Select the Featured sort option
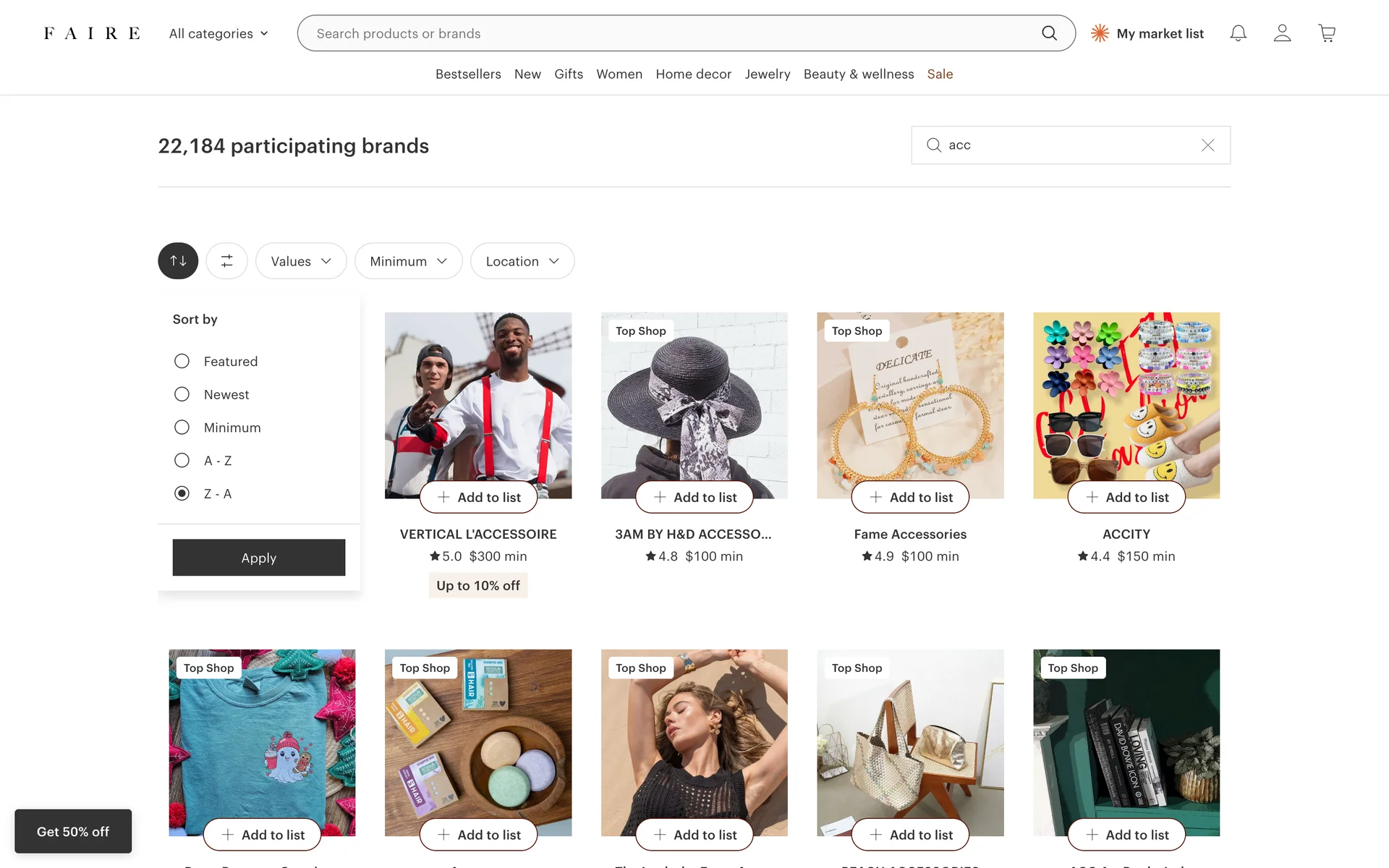1389x868 pixels. pos(182,361)
